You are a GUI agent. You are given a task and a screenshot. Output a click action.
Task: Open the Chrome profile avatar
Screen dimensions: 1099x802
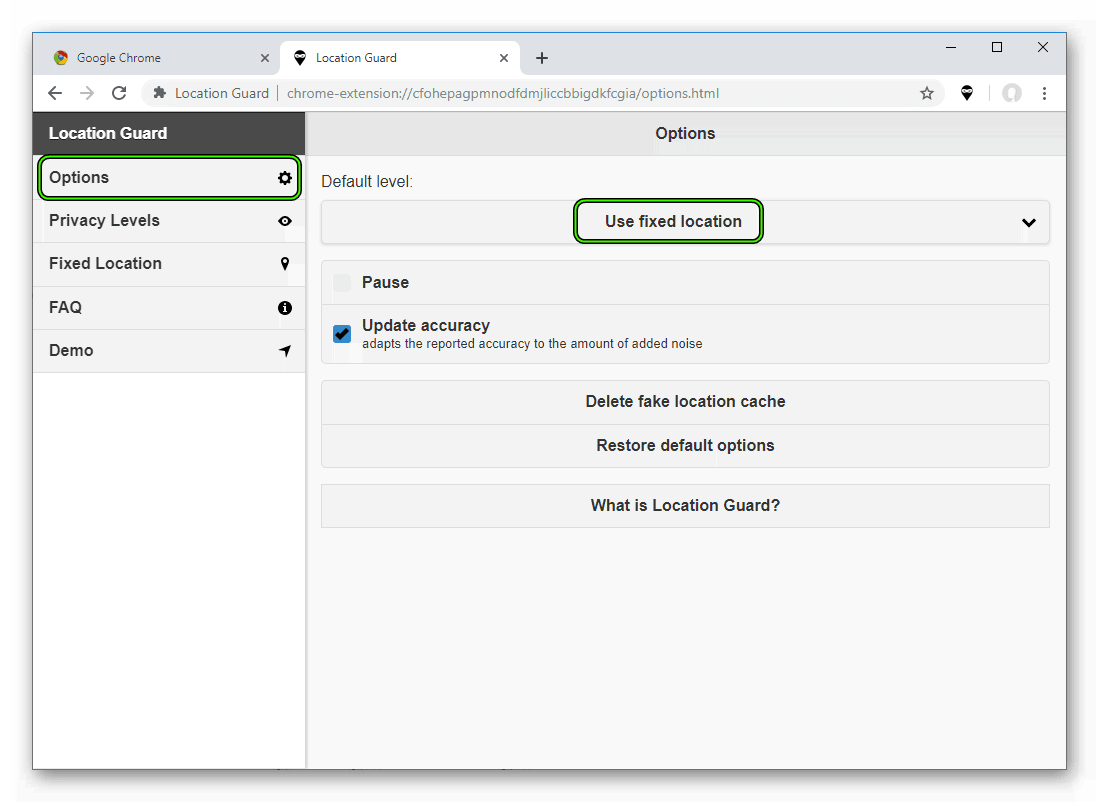(x=1011, y=93)
